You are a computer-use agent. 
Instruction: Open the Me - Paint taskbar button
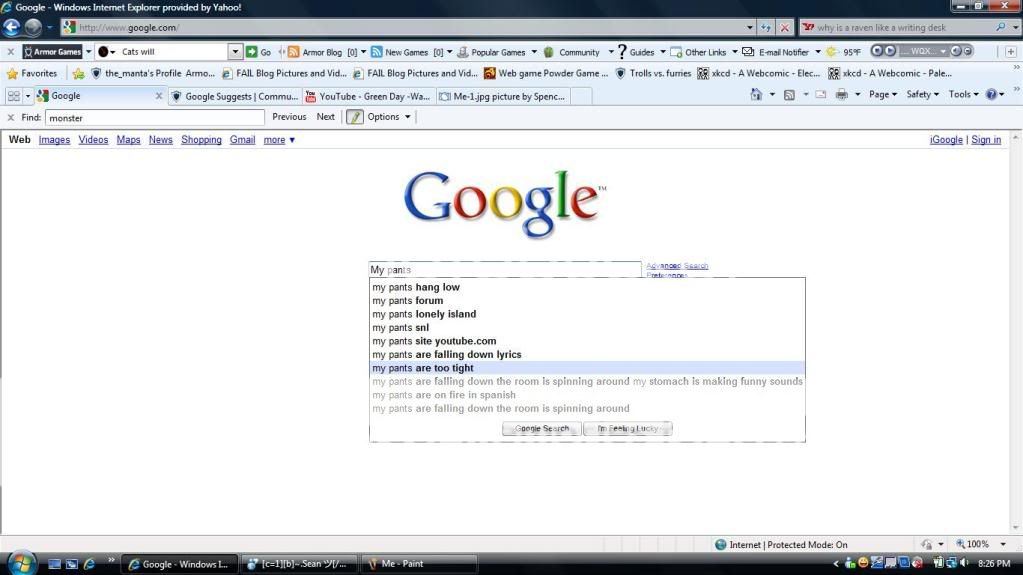[x=420, y=564]
